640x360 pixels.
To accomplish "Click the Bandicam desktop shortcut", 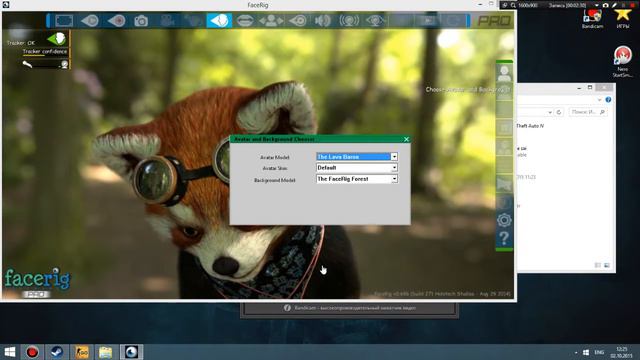I will click(x=592, y=19).
